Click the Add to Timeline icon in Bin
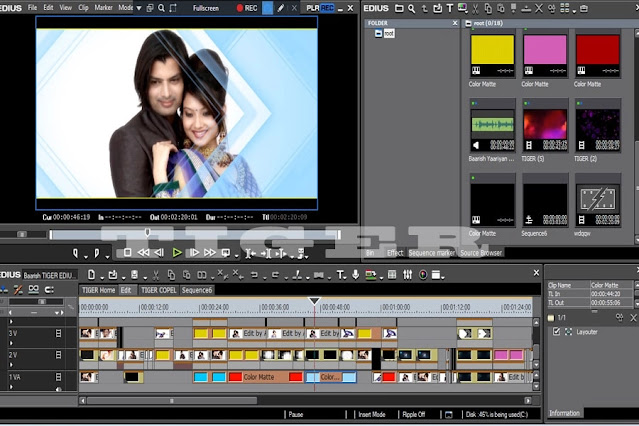The width and height of the screenshot is (639, 426). [x=526, y=8]
